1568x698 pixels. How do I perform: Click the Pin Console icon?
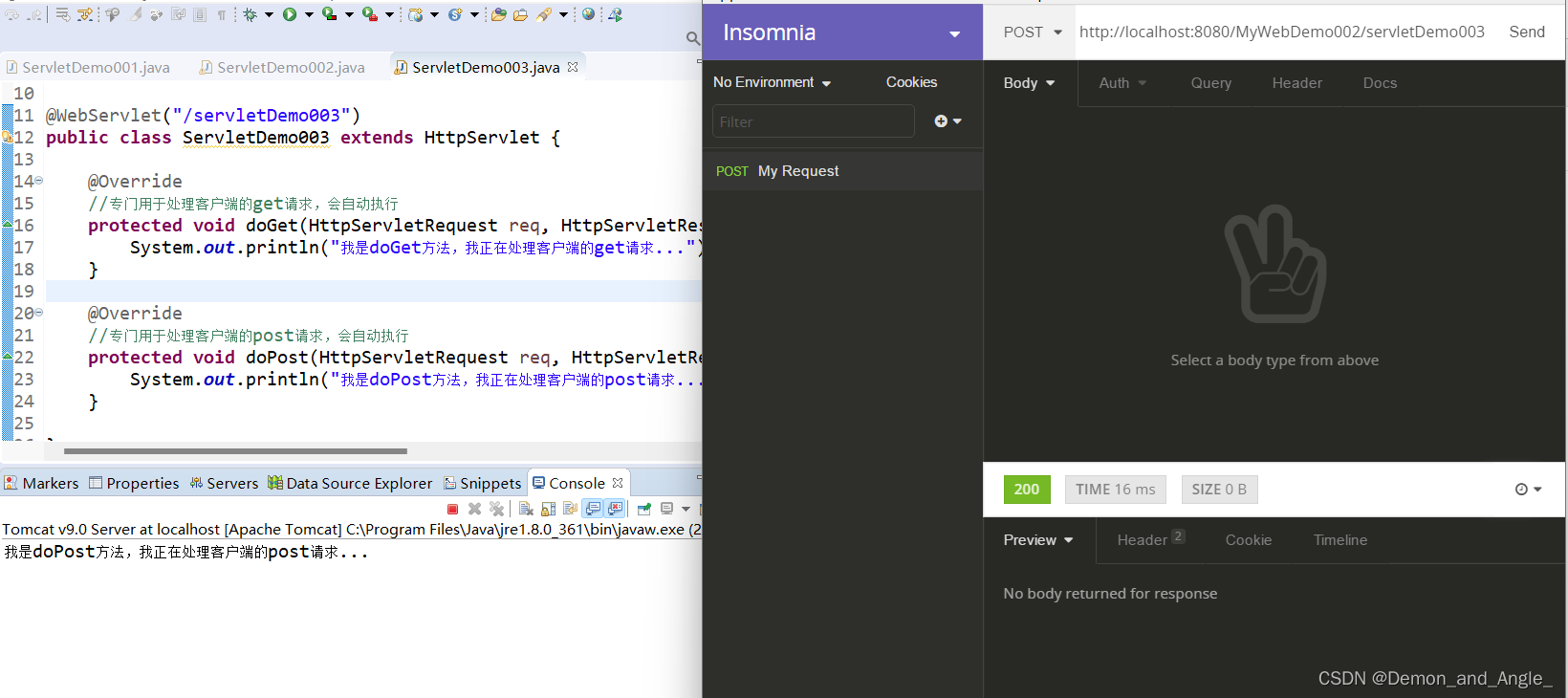(644, 510)
